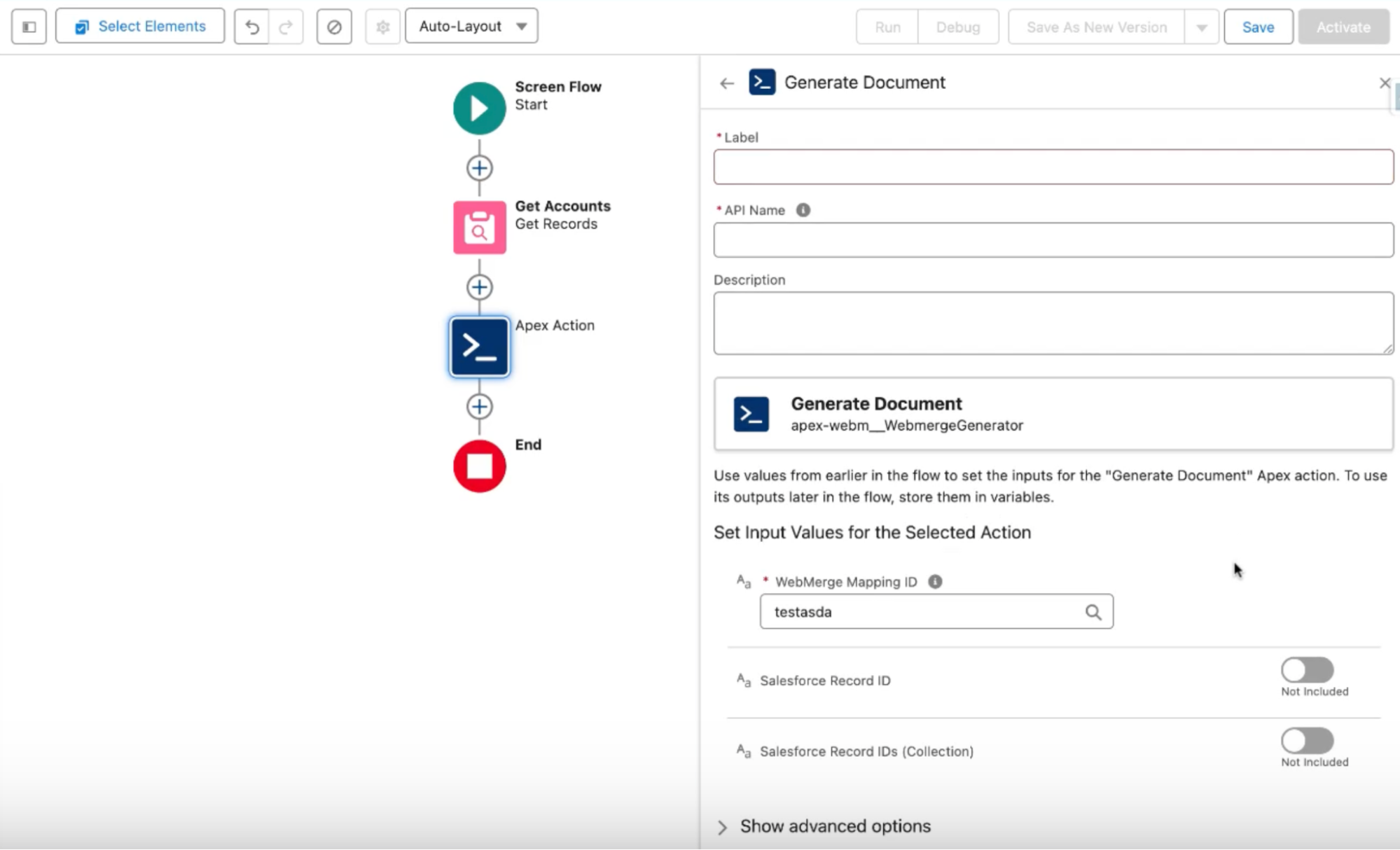Click the Get Accounts records icon
Viewport: 1400px width, 850px height.
tap(479, 228)
